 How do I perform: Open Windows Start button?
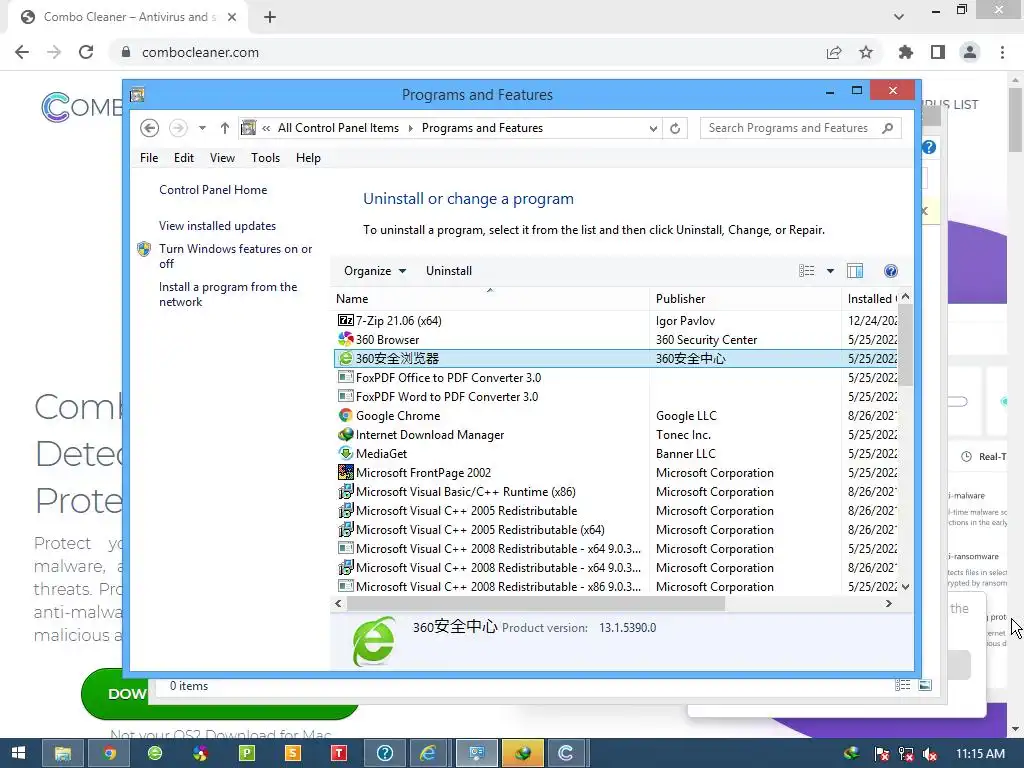(18, 753)
